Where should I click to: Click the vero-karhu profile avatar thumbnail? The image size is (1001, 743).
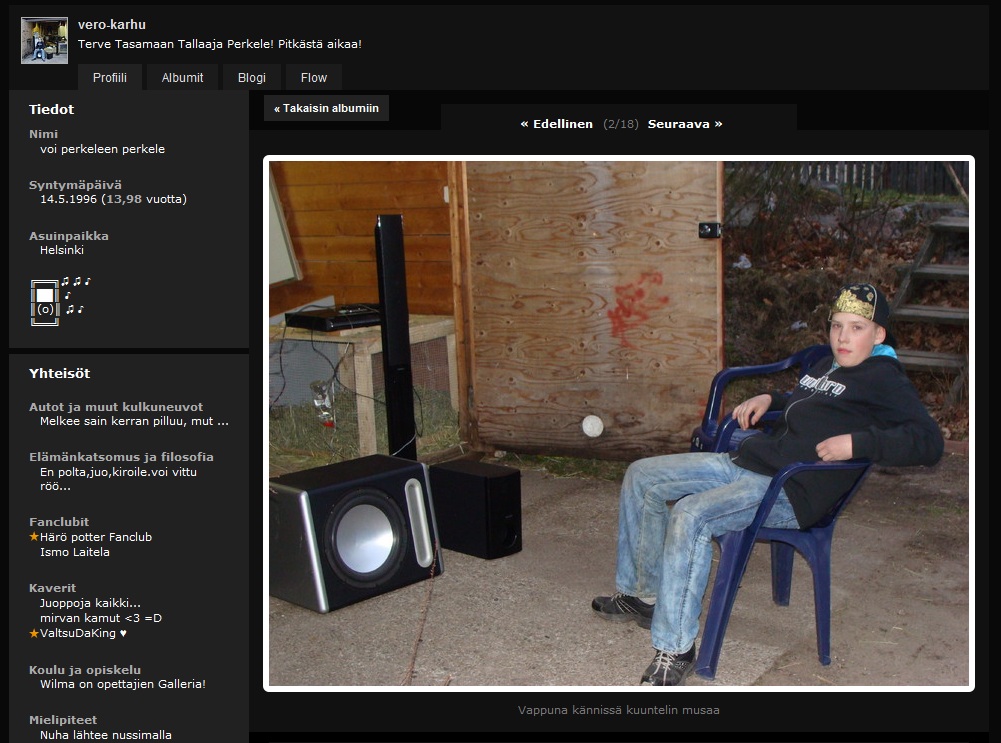[x=44, y=40]
